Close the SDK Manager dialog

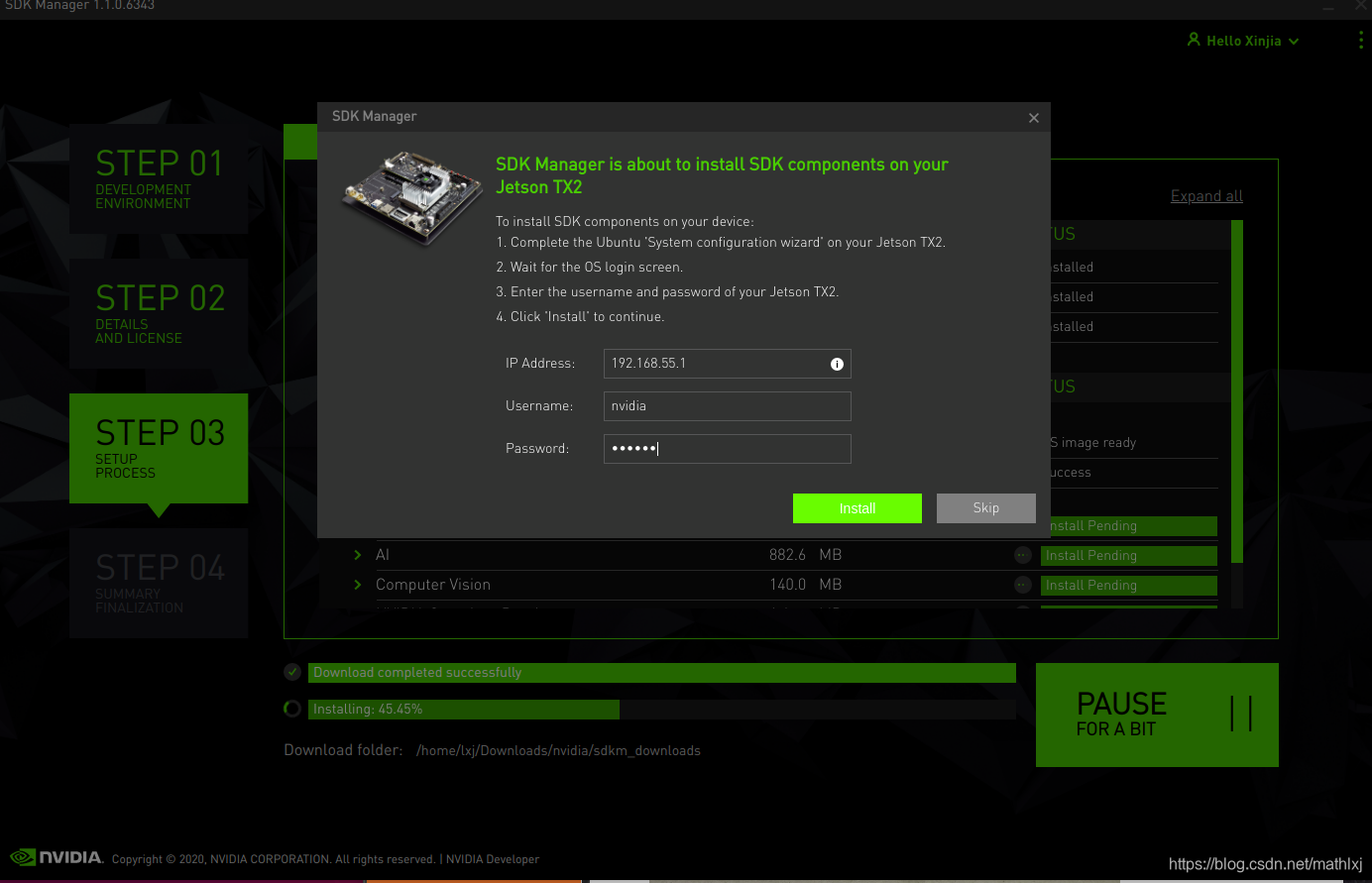(x=1034, y=118)
